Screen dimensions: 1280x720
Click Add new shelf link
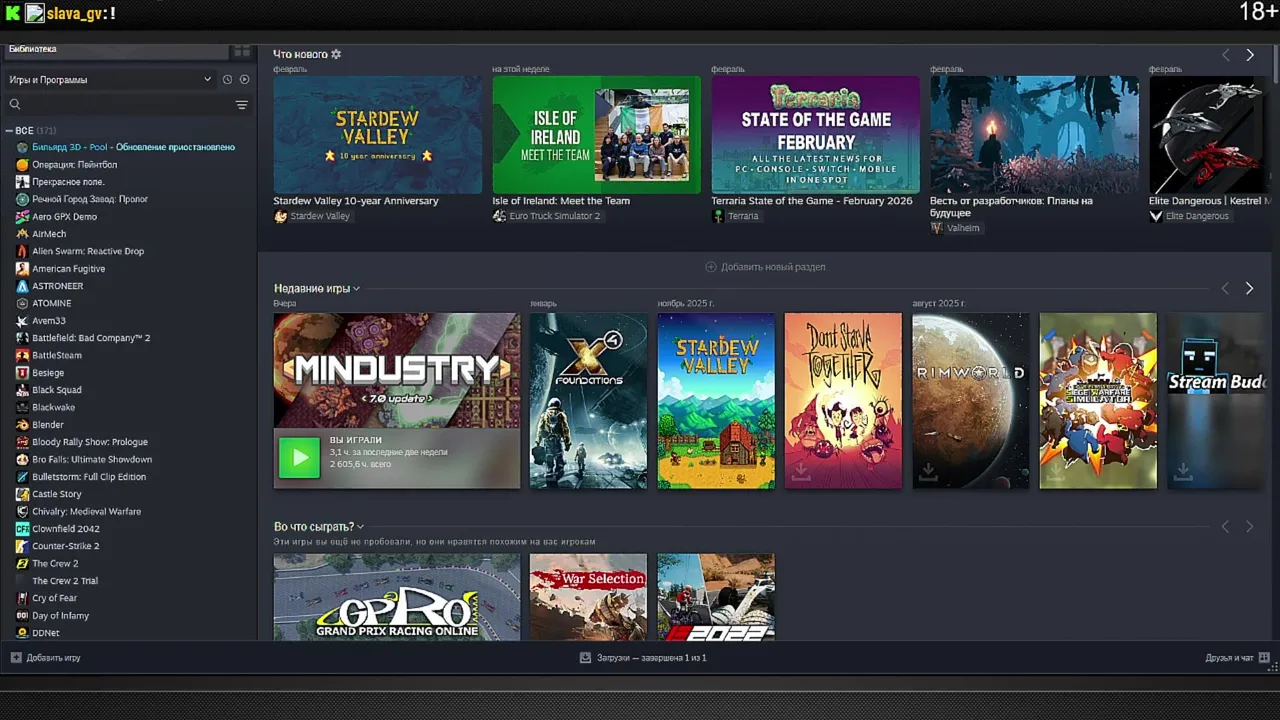765,267
